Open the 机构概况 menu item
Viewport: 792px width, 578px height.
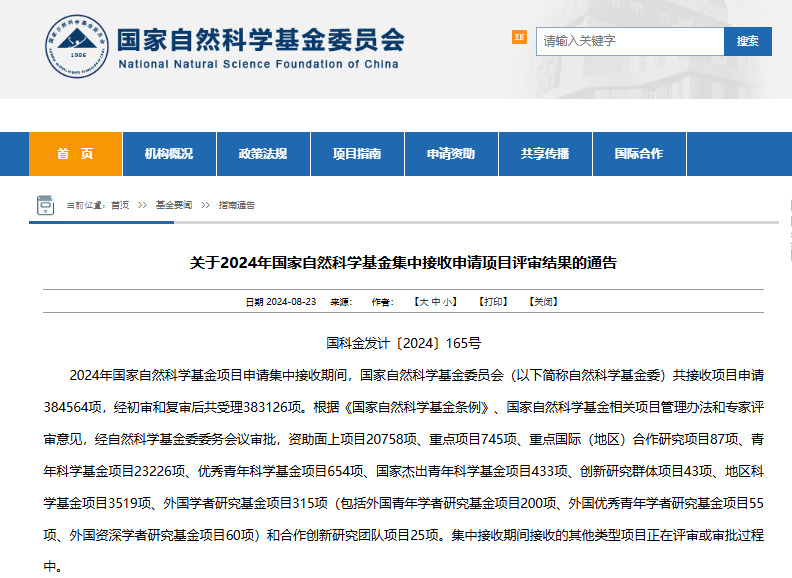coord(168,154)
